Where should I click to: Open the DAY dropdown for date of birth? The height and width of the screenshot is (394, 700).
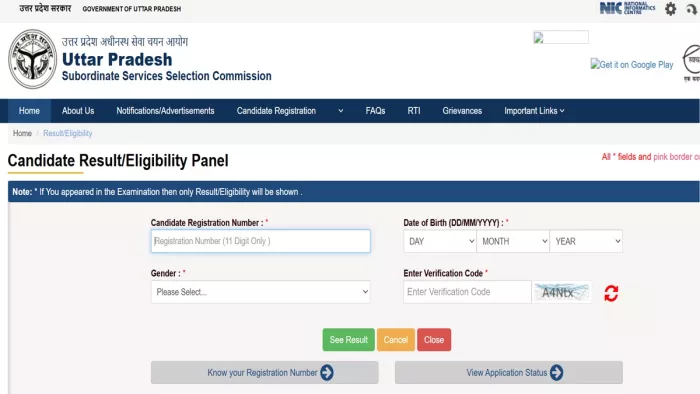pos(440,241)
